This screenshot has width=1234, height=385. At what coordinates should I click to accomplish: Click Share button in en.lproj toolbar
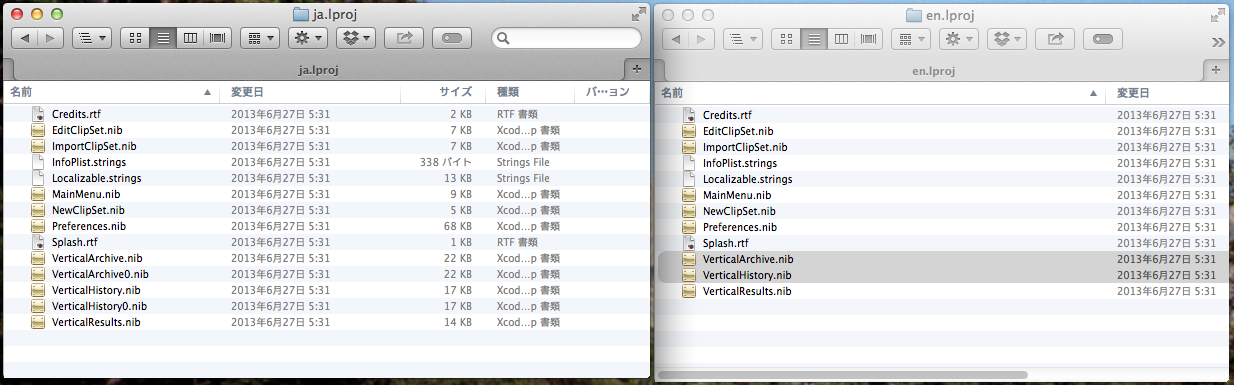[x=1055, y=39]
